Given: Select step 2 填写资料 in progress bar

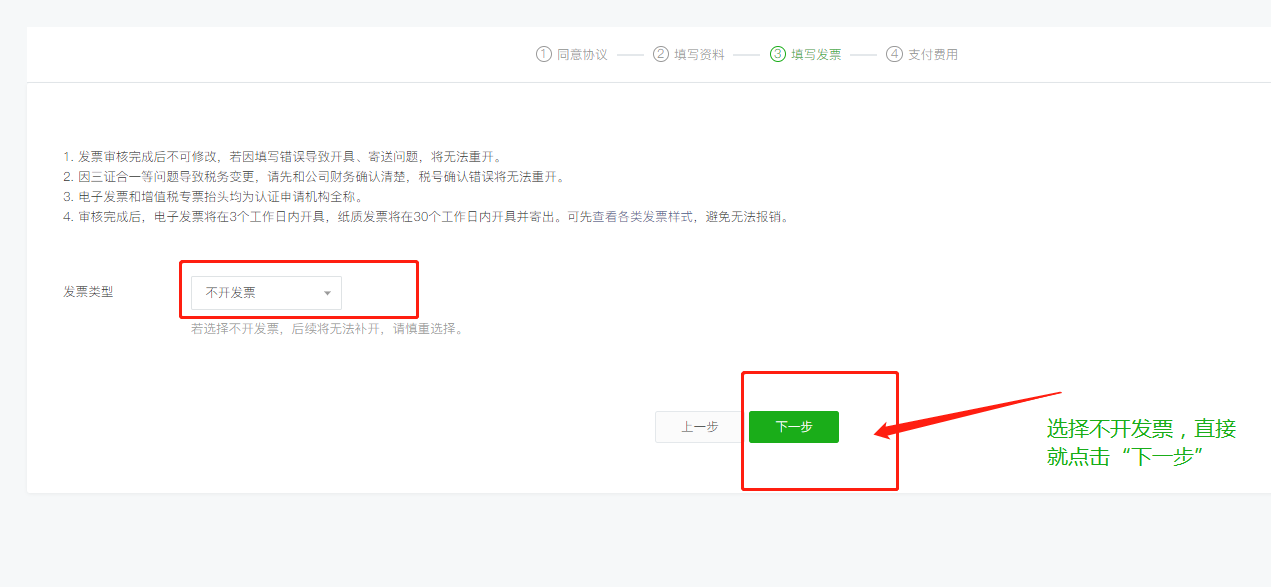Looking at the screenshot, I should click(x=689, y=55).
